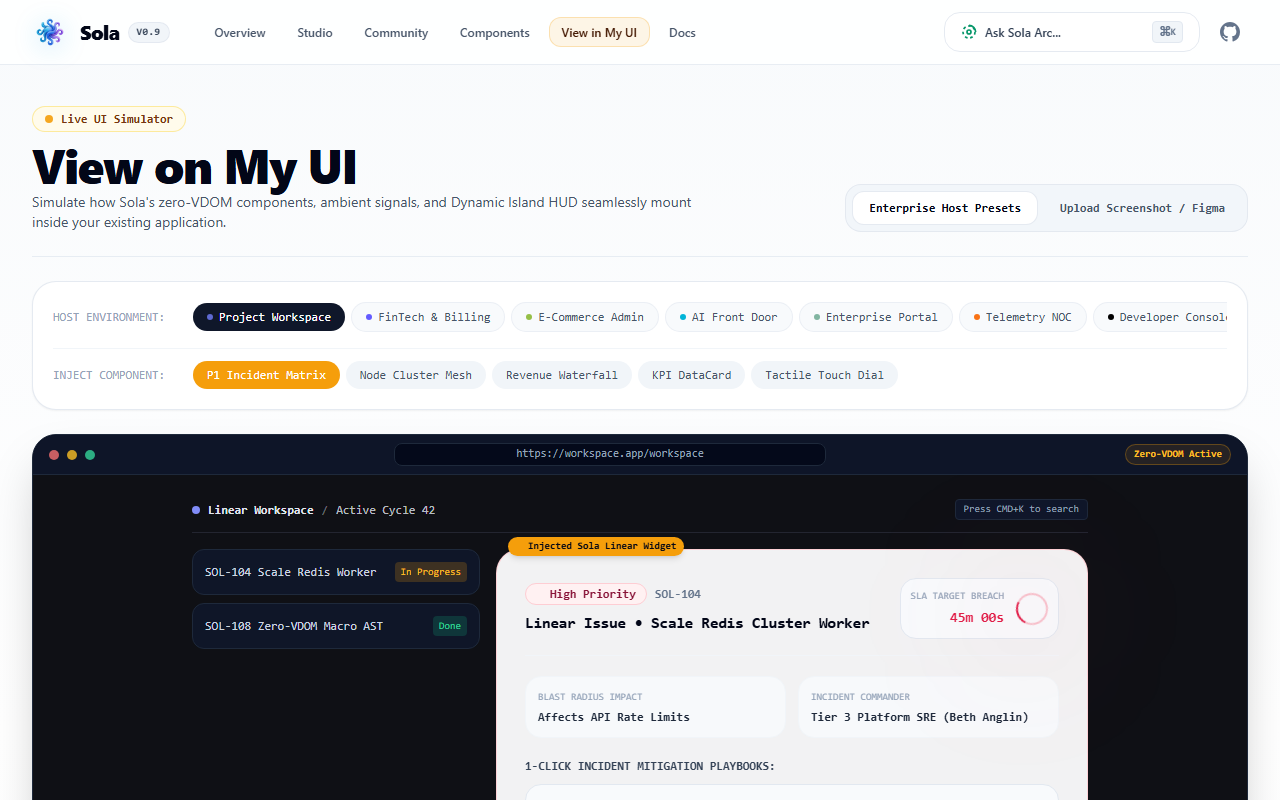The width and height of the screenshot is (1280, 800).
Task: Select Developer Console host environment
Action: pos(1162,317)
